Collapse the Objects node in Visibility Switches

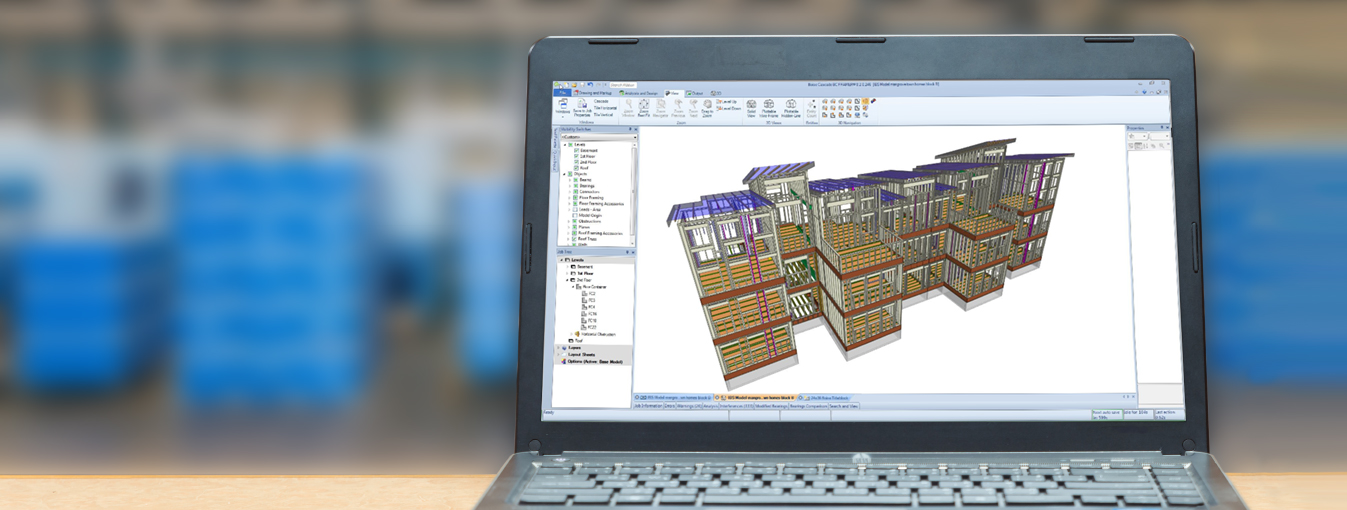point(565,174)
